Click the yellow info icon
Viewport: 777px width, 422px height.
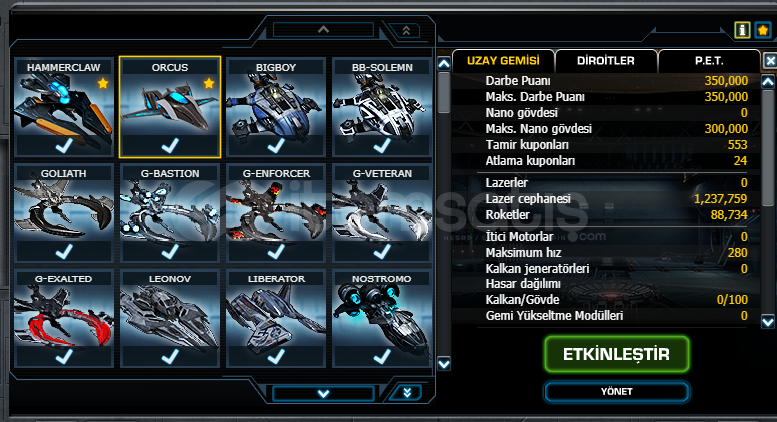[x=742, y=30]
